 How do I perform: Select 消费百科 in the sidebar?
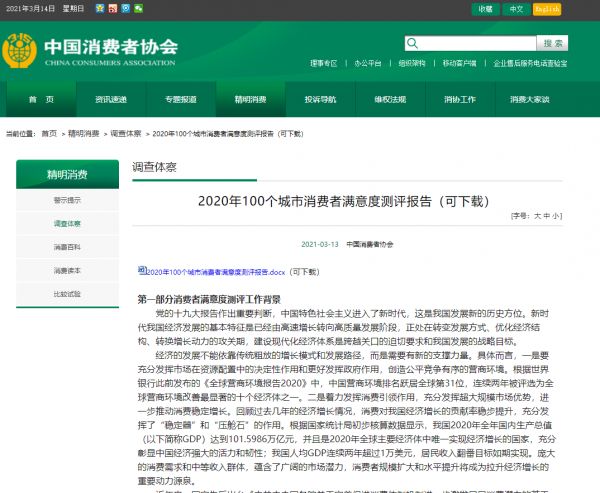(67, 247)
